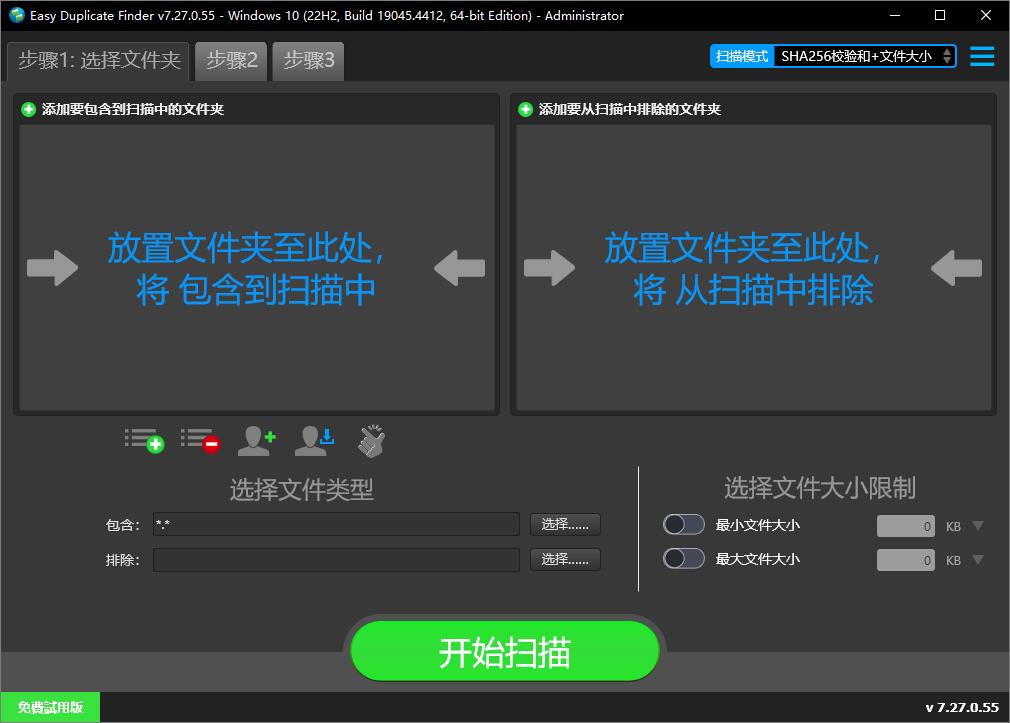The height and width of the screenshot is (723, 1010).
Task: Select the remove-list icon with red minus
Action: tap(200, 440)
